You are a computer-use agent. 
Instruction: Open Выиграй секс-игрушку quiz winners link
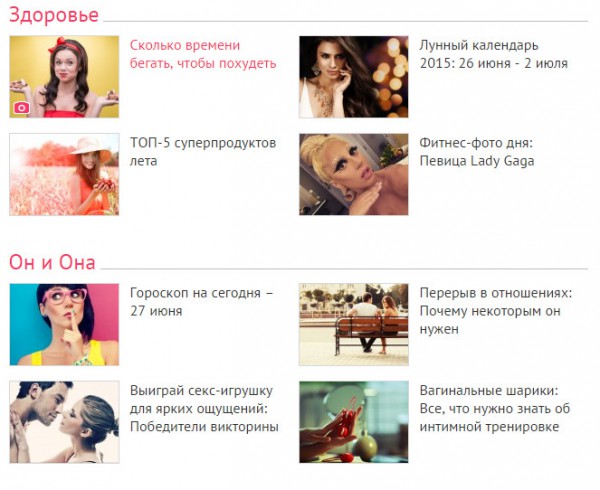[x=204, y=408]
